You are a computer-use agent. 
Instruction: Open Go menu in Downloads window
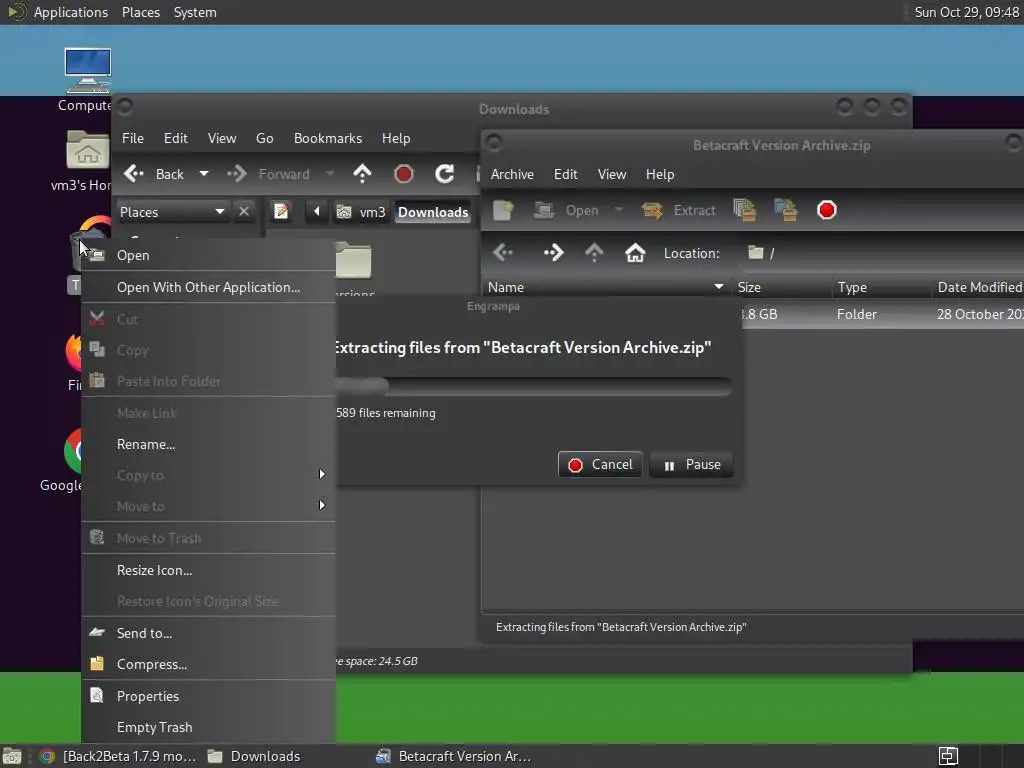pyautogui.click(x=264, y=138)
